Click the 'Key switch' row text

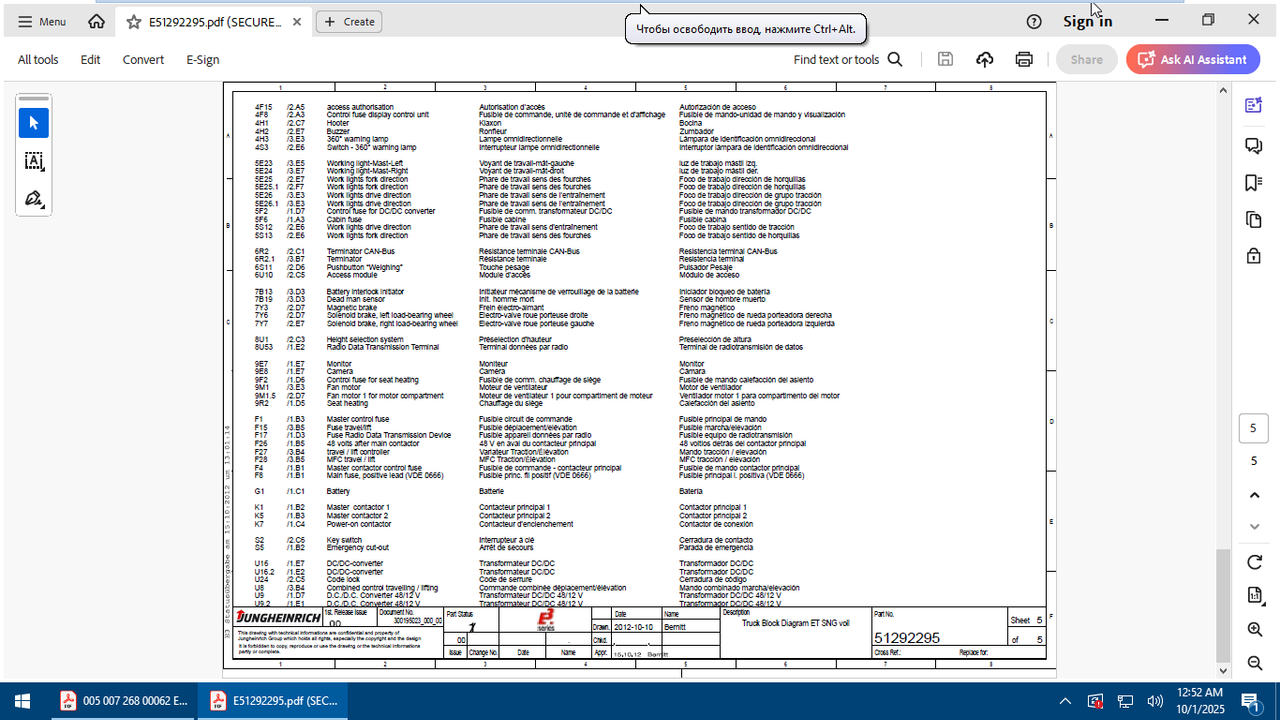coord(344,540)
